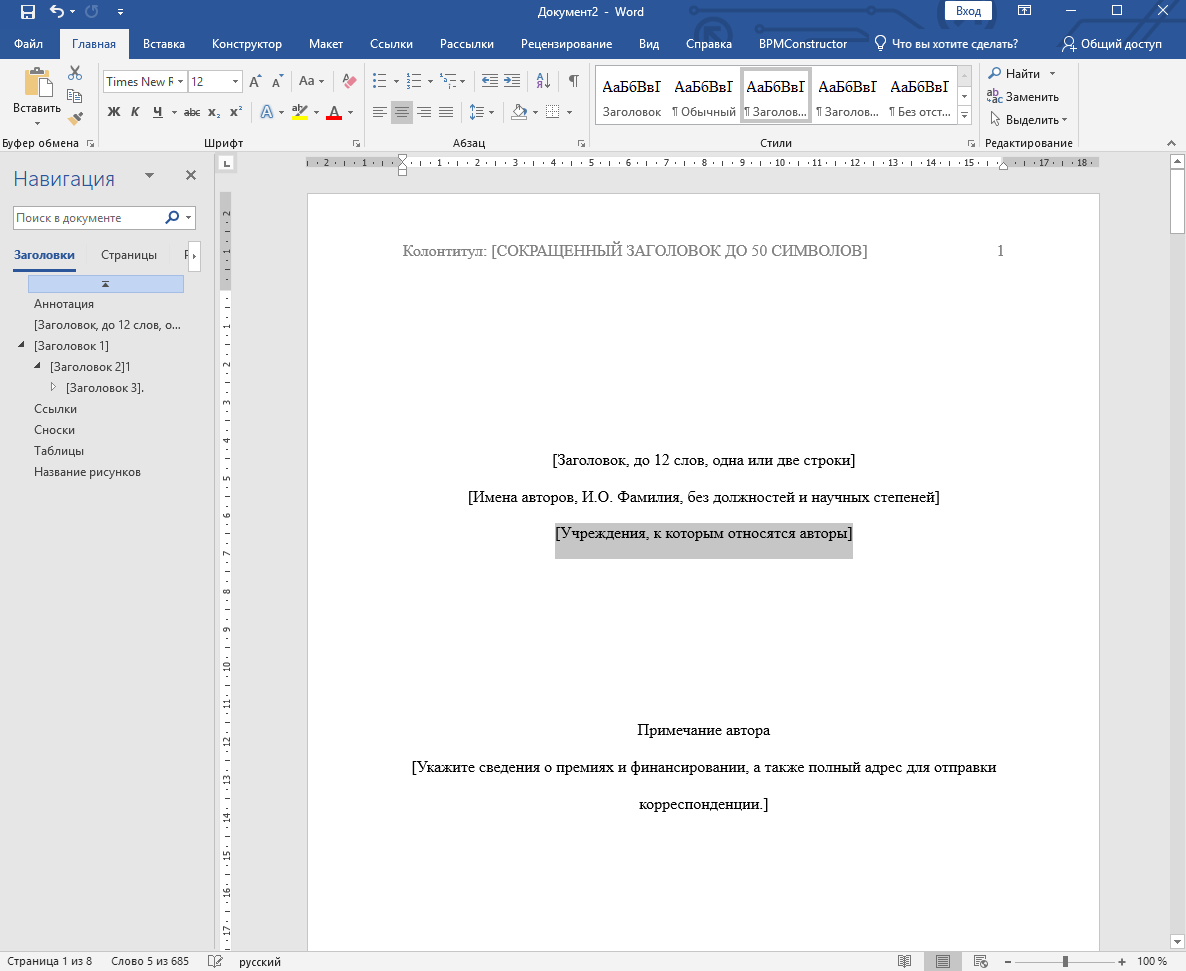
Task: Activate the Format Painter brush
Action: (75, 119)
